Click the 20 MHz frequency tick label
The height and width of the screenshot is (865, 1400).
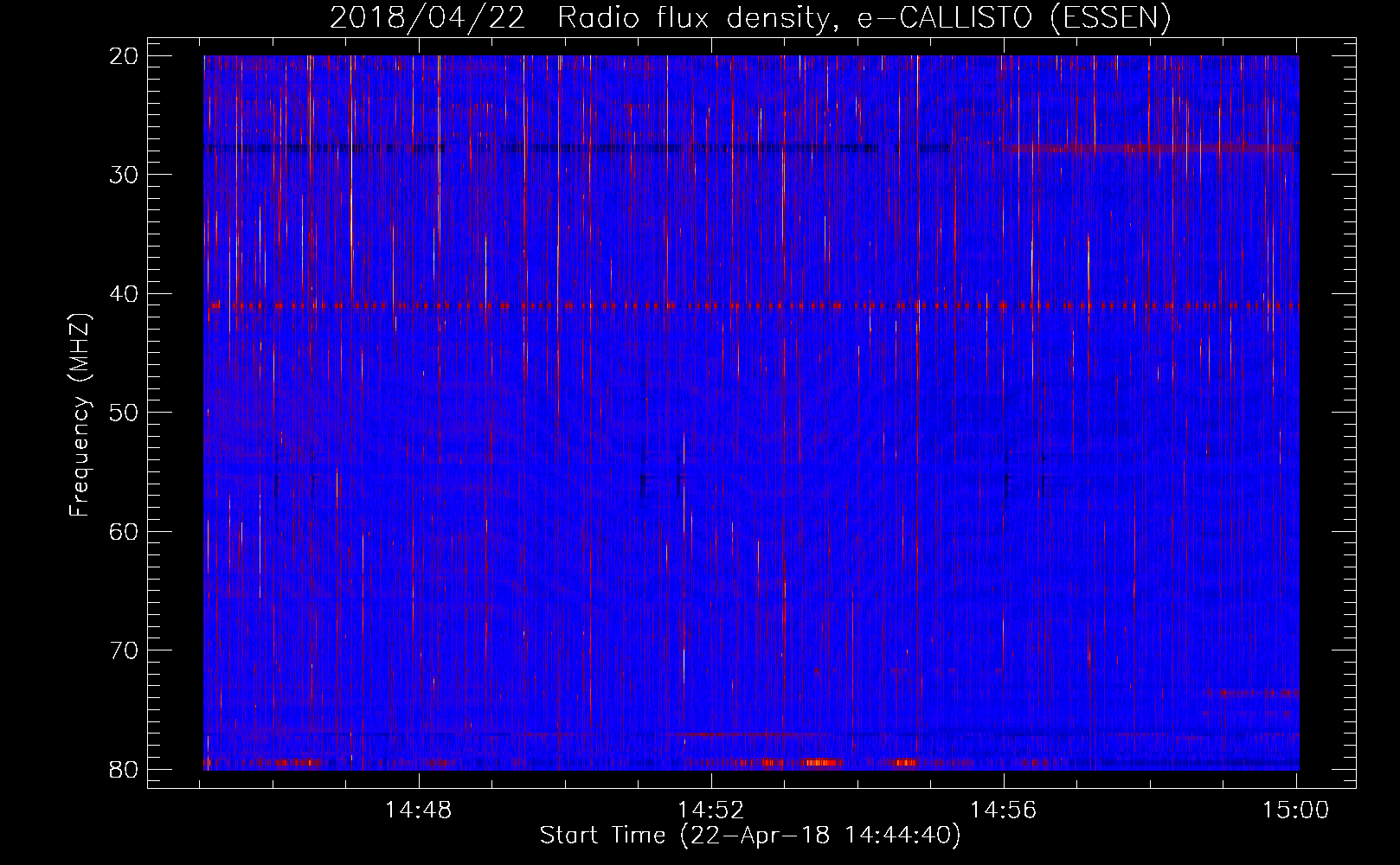[125, 56]
